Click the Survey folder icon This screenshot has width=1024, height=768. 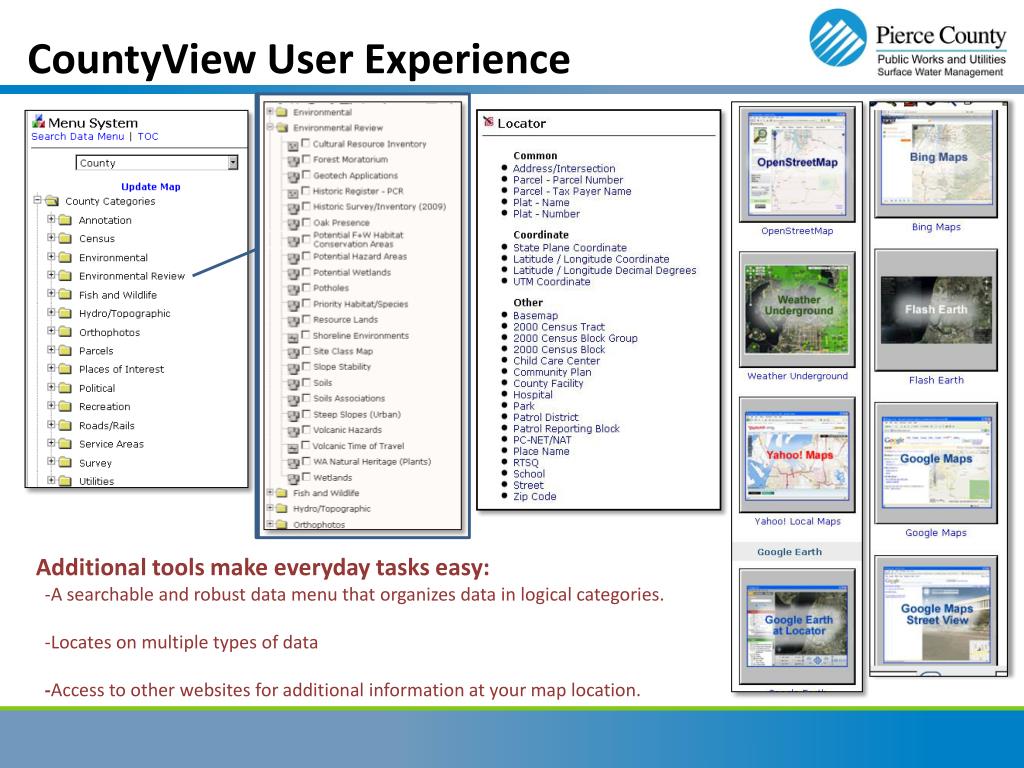[x=65, y=462]
